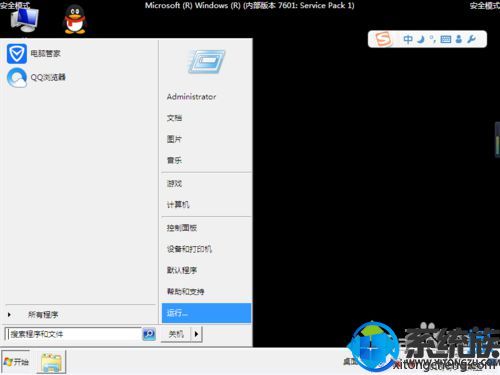The height and width of the screenshot is (375, 500).
Task: Click the search magnifier icon
Action: pyautogui.click(x=149, y=334)
